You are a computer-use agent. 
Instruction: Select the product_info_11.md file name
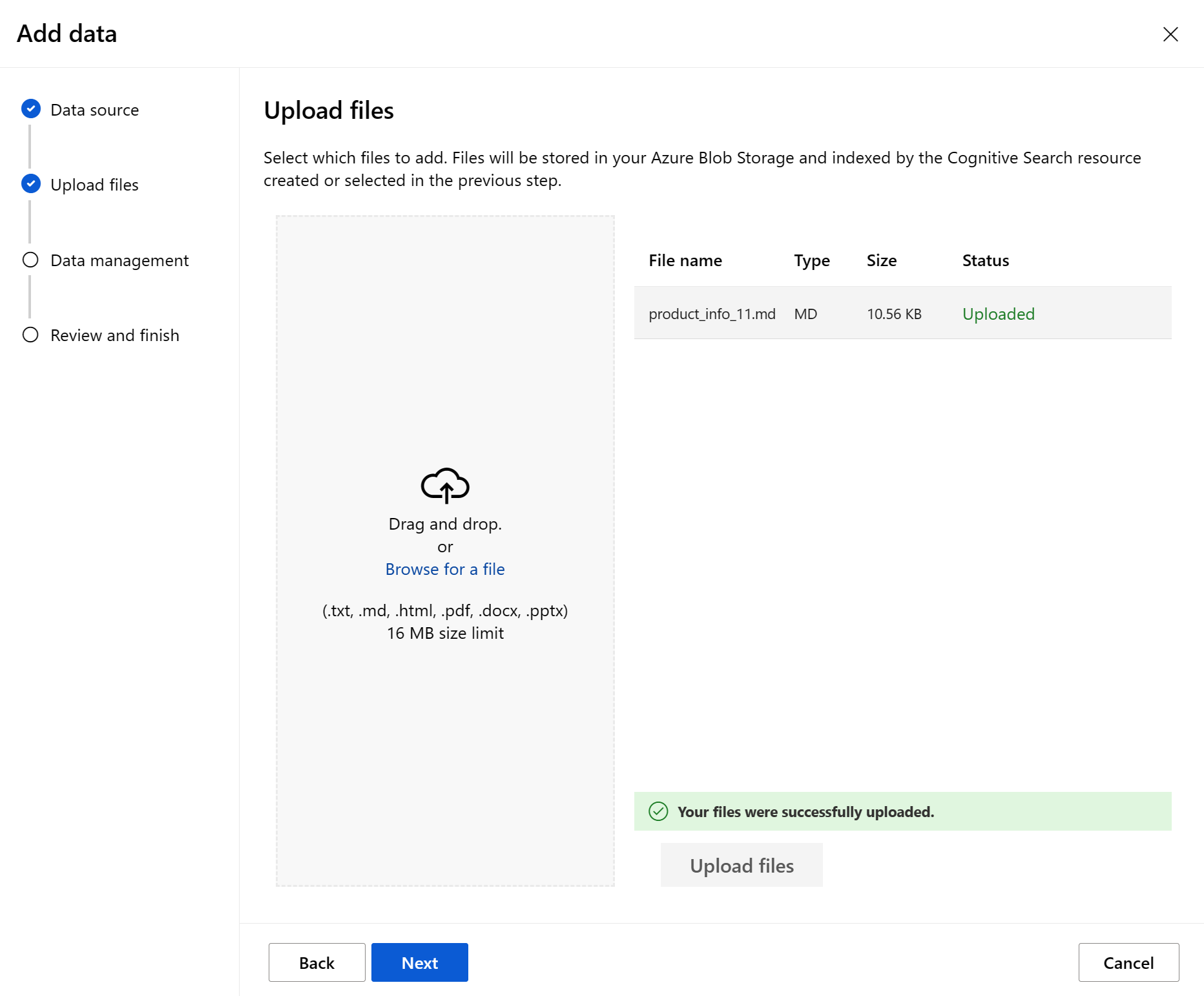tap(712, 314)
